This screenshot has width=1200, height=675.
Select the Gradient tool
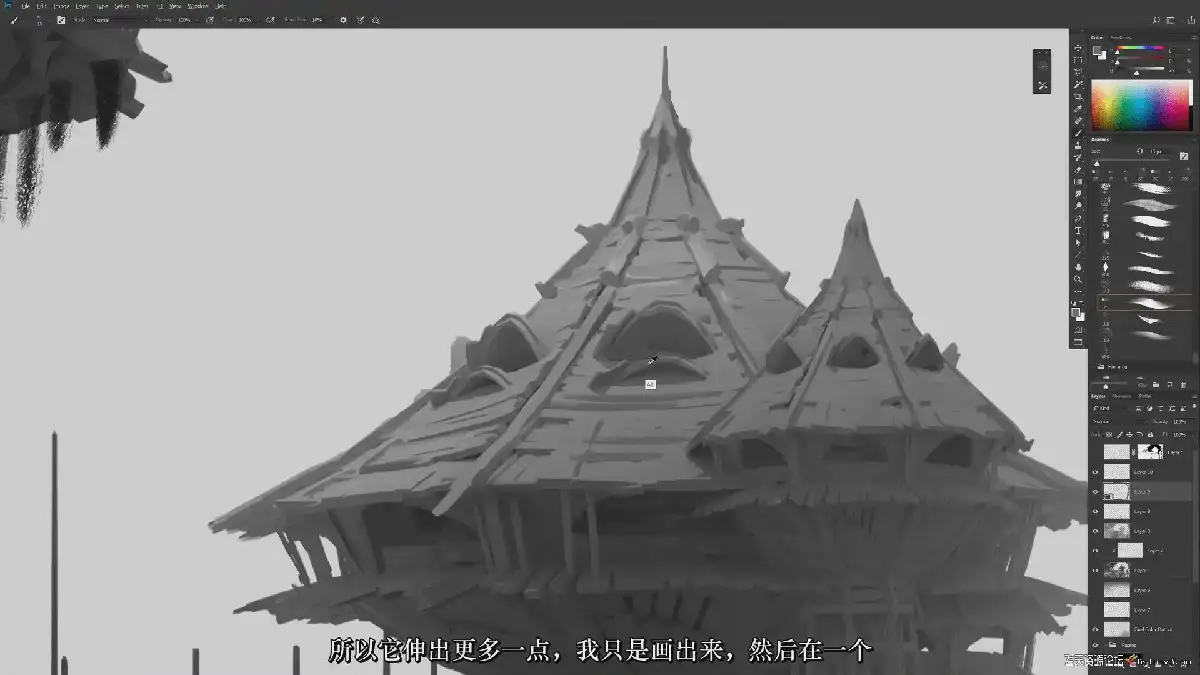pos(1078,182)
